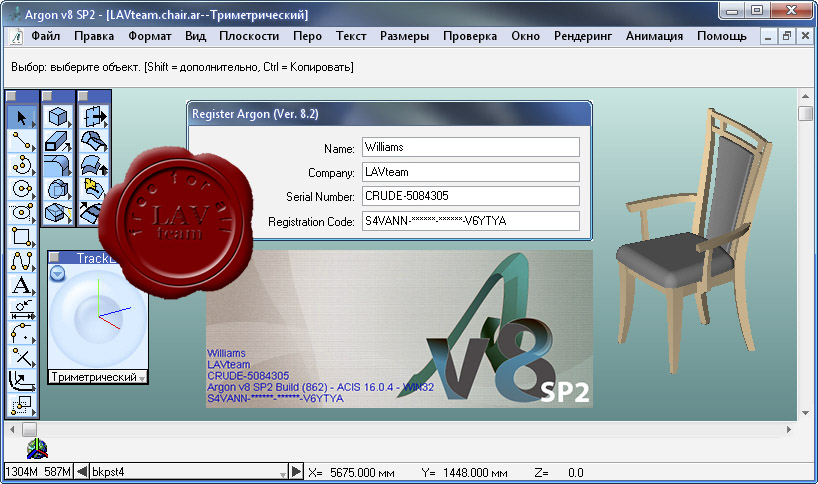Open the Проверка menu
The width and height of the screenshot is (818, 484).
(x=470, y=36)
